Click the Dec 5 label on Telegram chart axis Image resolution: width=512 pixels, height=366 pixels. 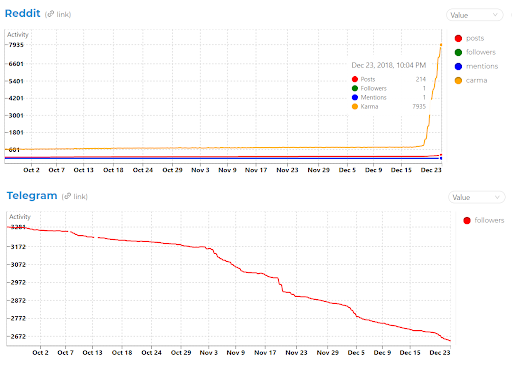pyautogui.click(x=356, y=352)
